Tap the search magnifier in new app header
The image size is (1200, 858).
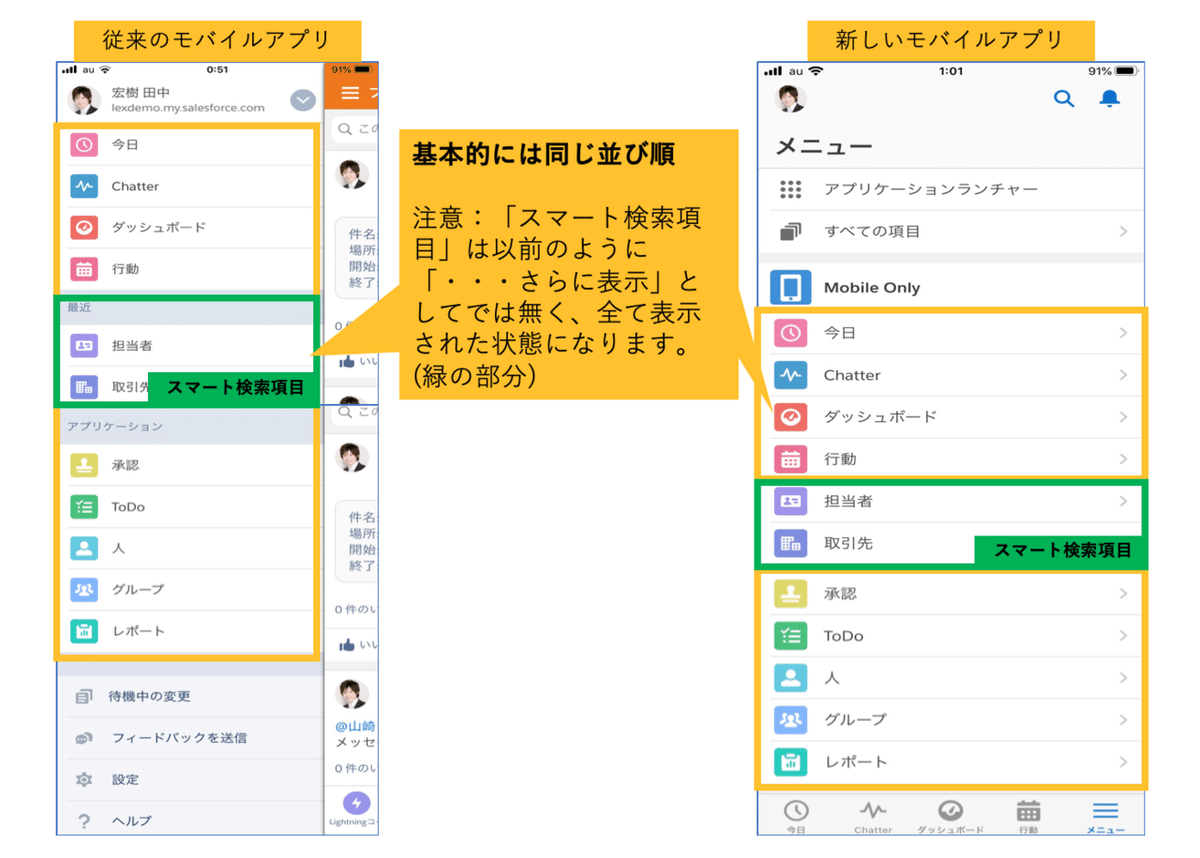tap(1064, 98)
